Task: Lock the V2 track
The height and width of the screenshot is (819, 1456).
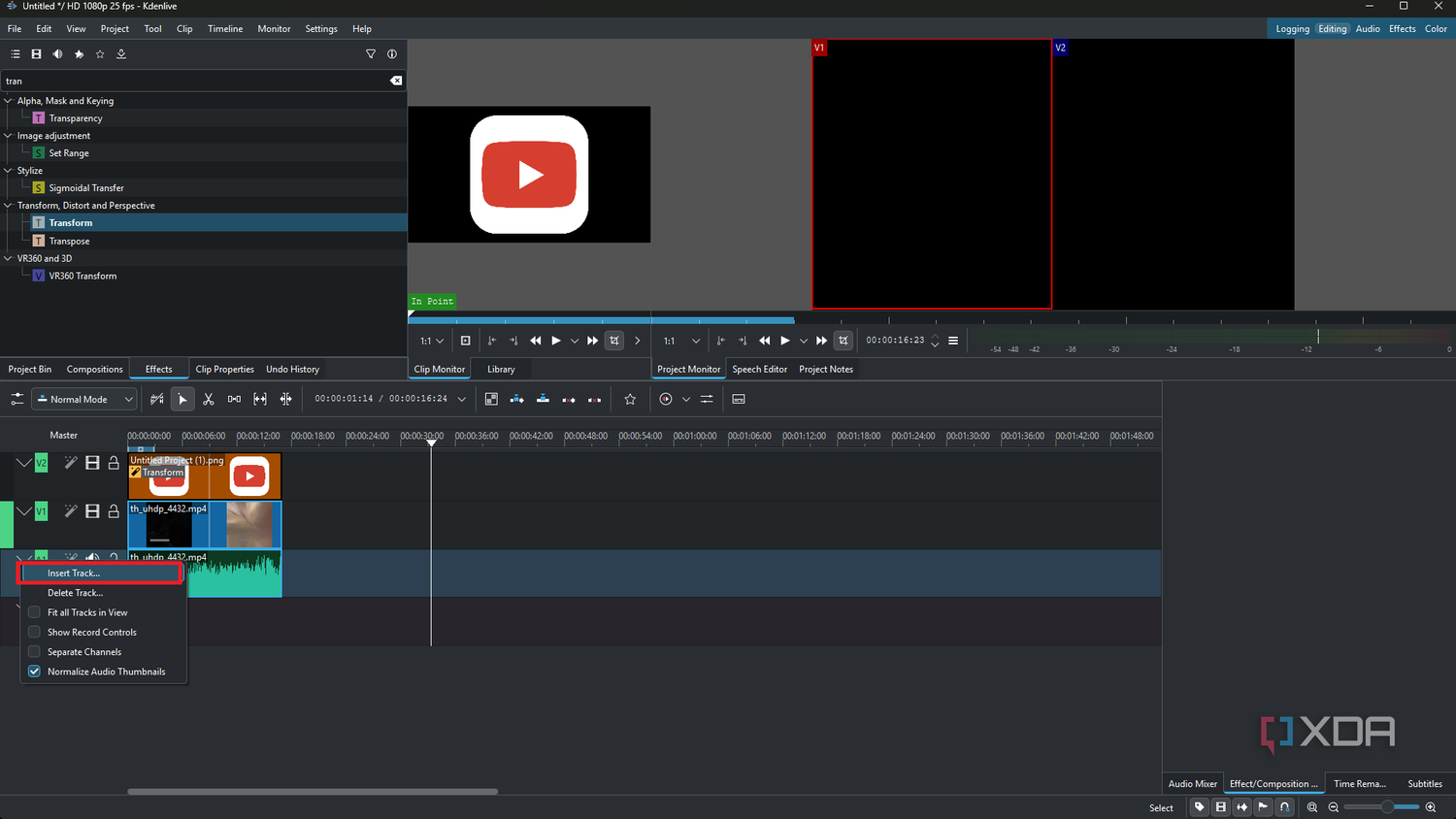Action: point(114,463)
